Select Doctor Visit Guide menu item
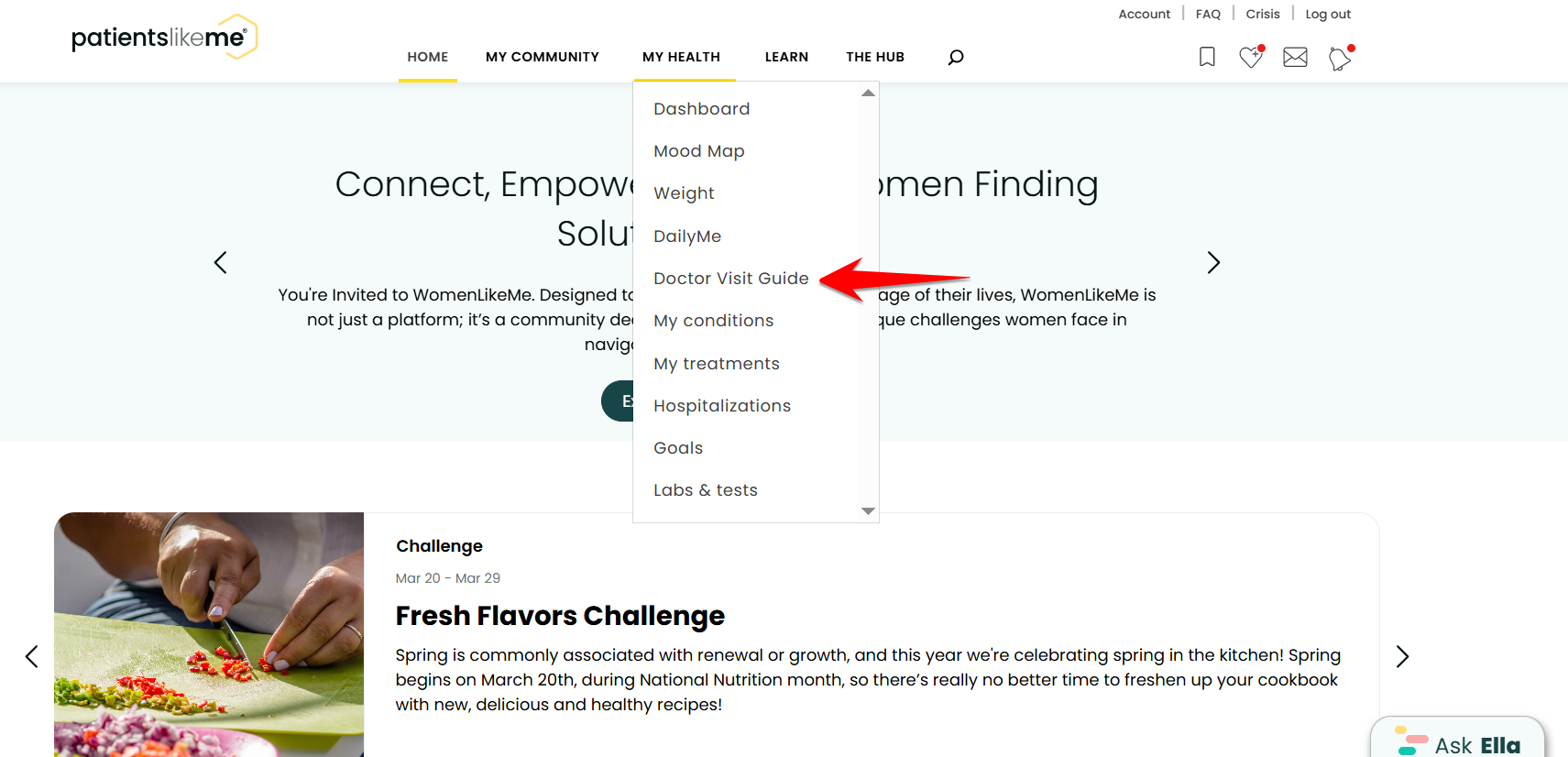This screenshot has width=1568, height=757. [x=730, y=279]
